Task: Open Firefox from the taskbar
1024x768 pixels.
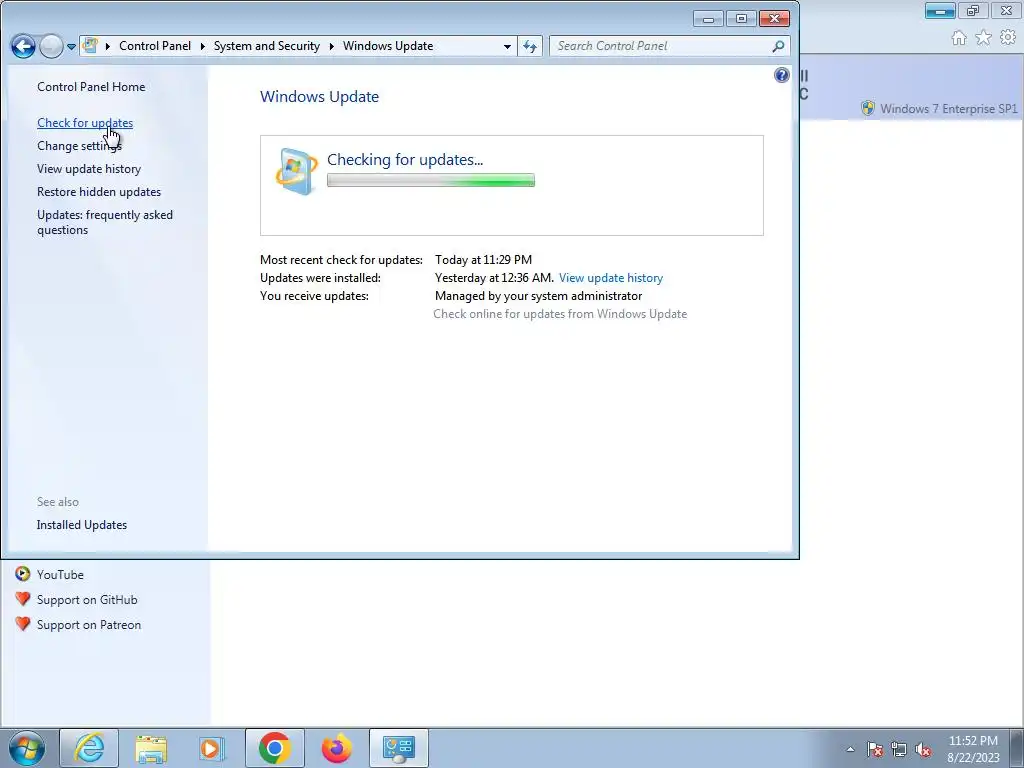Action: point(336,748)
